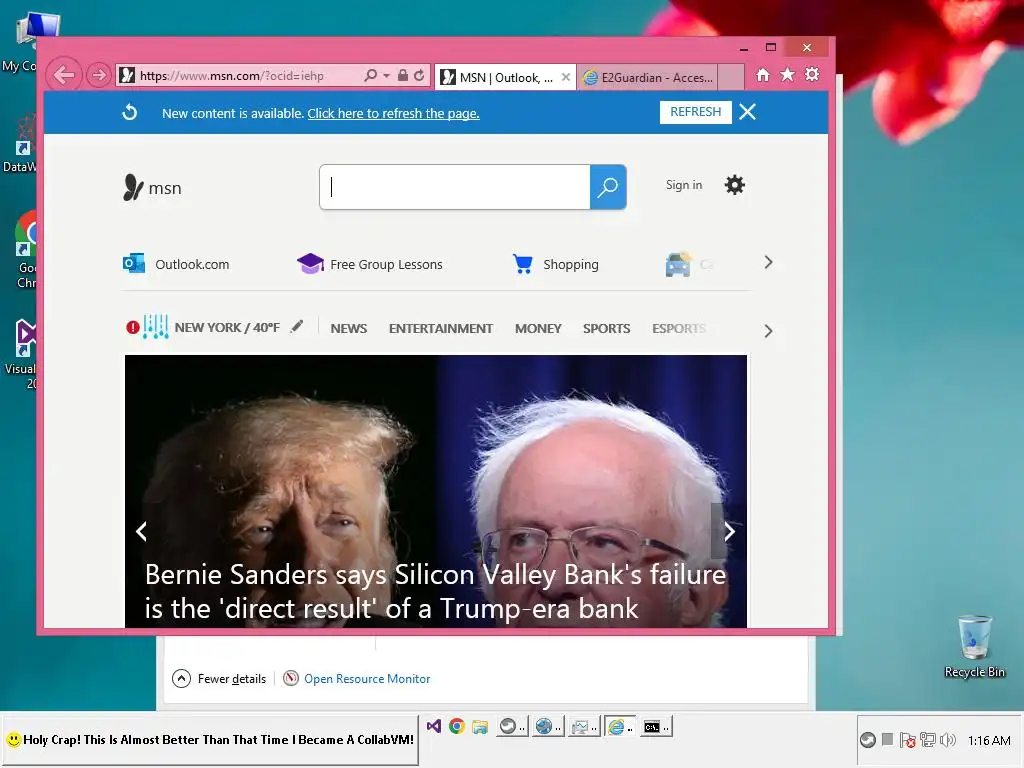This screenshot has height=768, width=1024.
Task: Click the browser forward arrow button
Action: 98,75
